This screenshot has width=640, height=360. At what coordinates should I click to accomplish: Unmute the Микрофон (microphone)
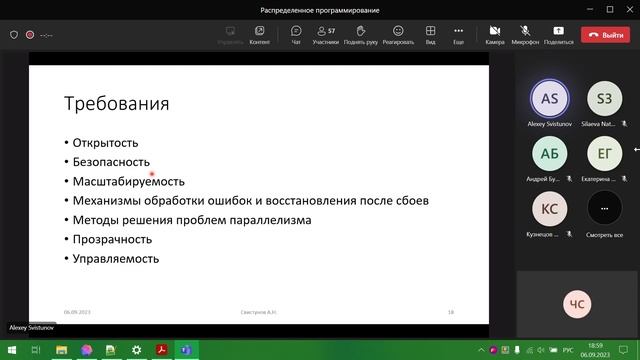click(525, 35)
